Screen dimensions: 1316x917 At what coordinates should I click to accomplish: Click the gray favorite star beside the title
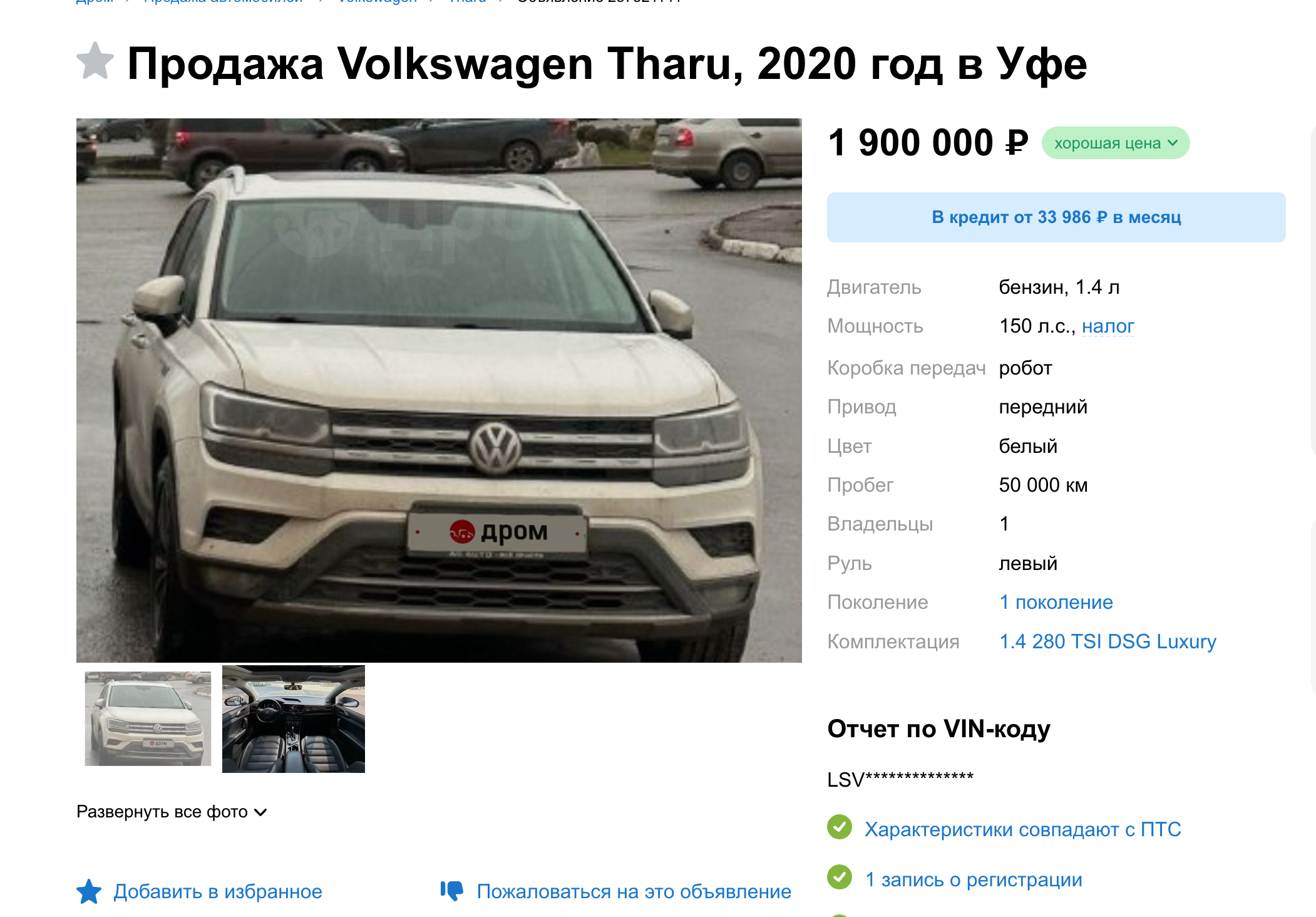(x=95, y=62)
